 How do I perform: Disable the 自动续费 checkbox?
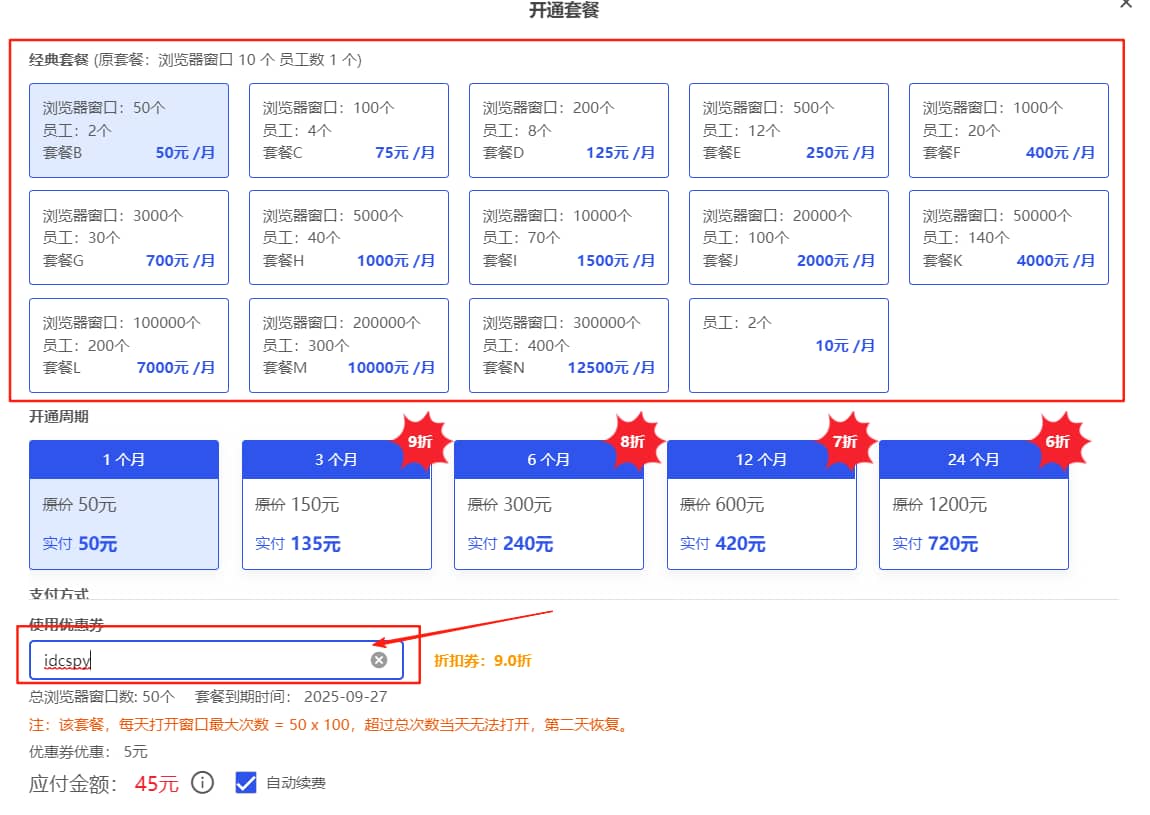pos(246,783)
